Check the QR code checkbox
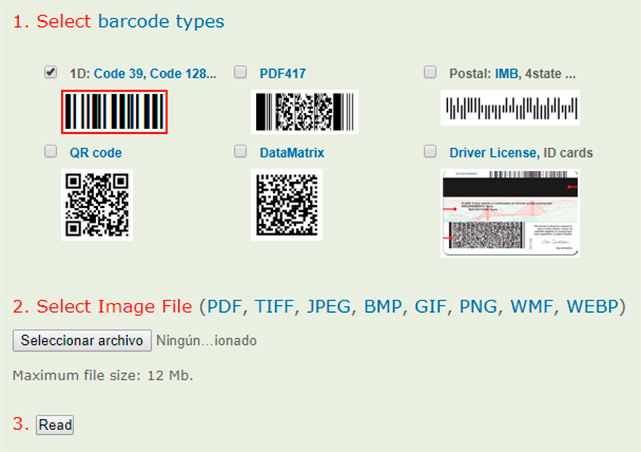 click(x=50, y=152)
